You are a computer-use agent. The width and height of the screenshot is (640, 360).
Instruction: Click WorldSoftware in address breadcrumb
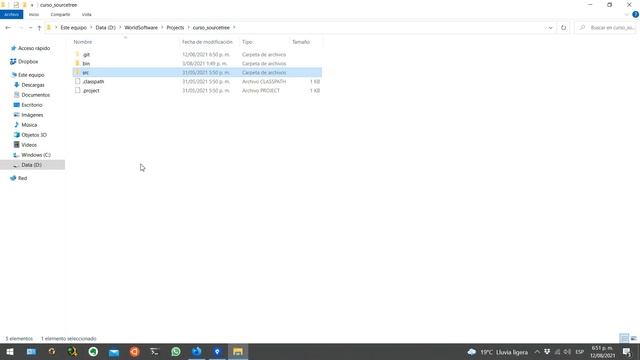(141, 28)
